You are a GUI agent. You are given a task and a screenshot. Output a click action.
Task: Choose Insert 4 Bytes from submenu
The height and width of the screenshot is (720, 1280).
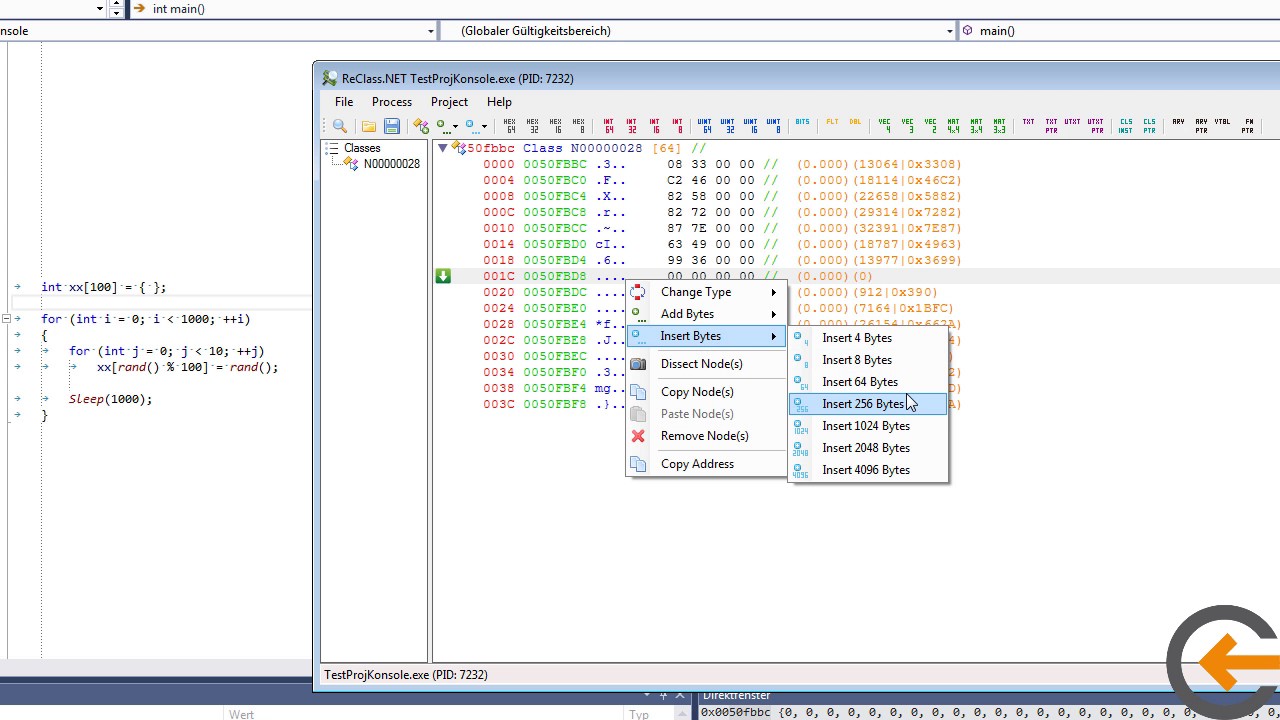[x=867, y=338]
